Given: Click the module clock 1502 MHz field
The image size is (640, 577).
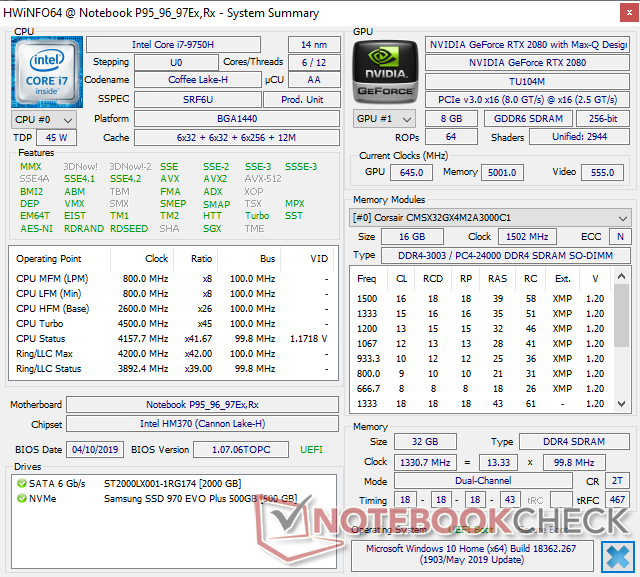Looking at the screenshot, I should tap(527, 237).
